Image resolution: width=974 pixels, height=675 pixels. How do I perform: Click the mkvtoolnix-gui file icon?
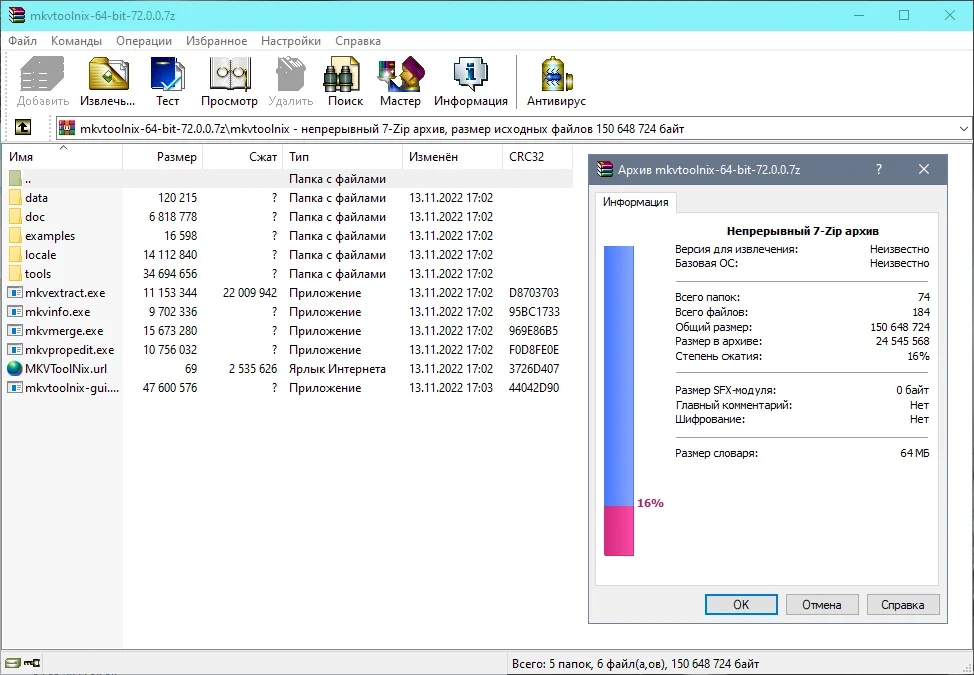15,387
